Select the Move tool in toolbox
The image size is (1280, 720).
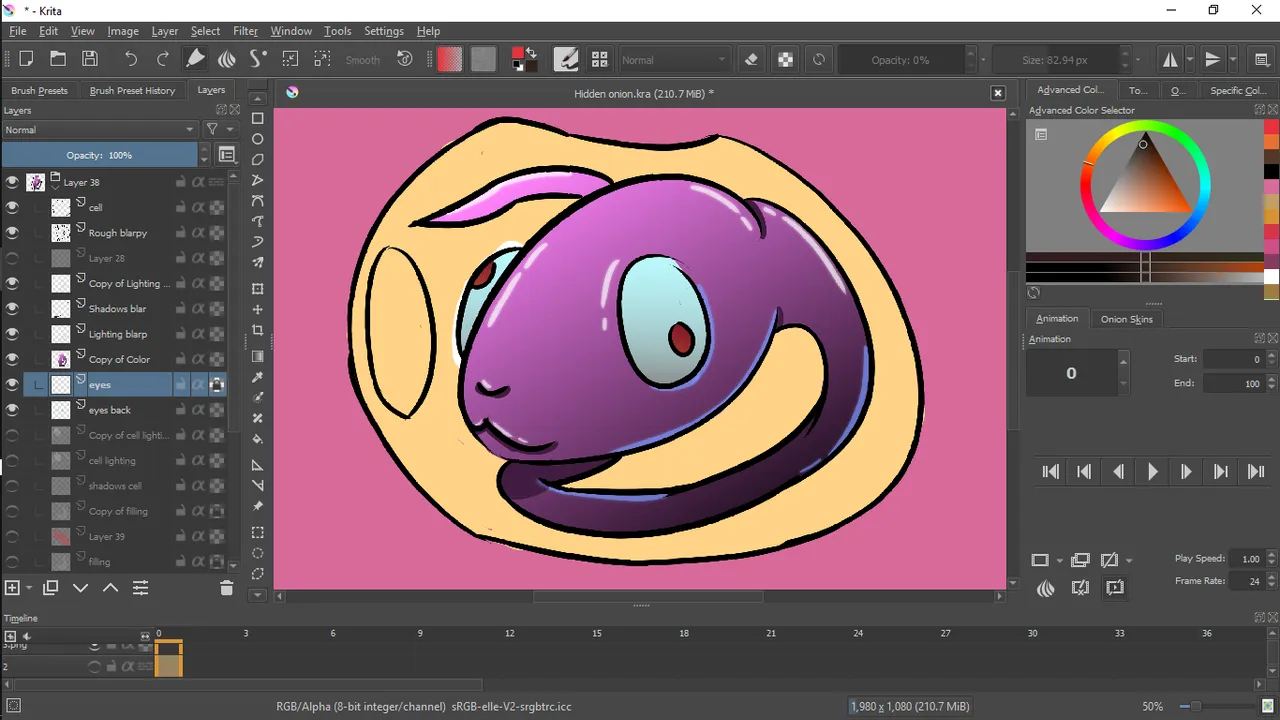click(257, 310)
